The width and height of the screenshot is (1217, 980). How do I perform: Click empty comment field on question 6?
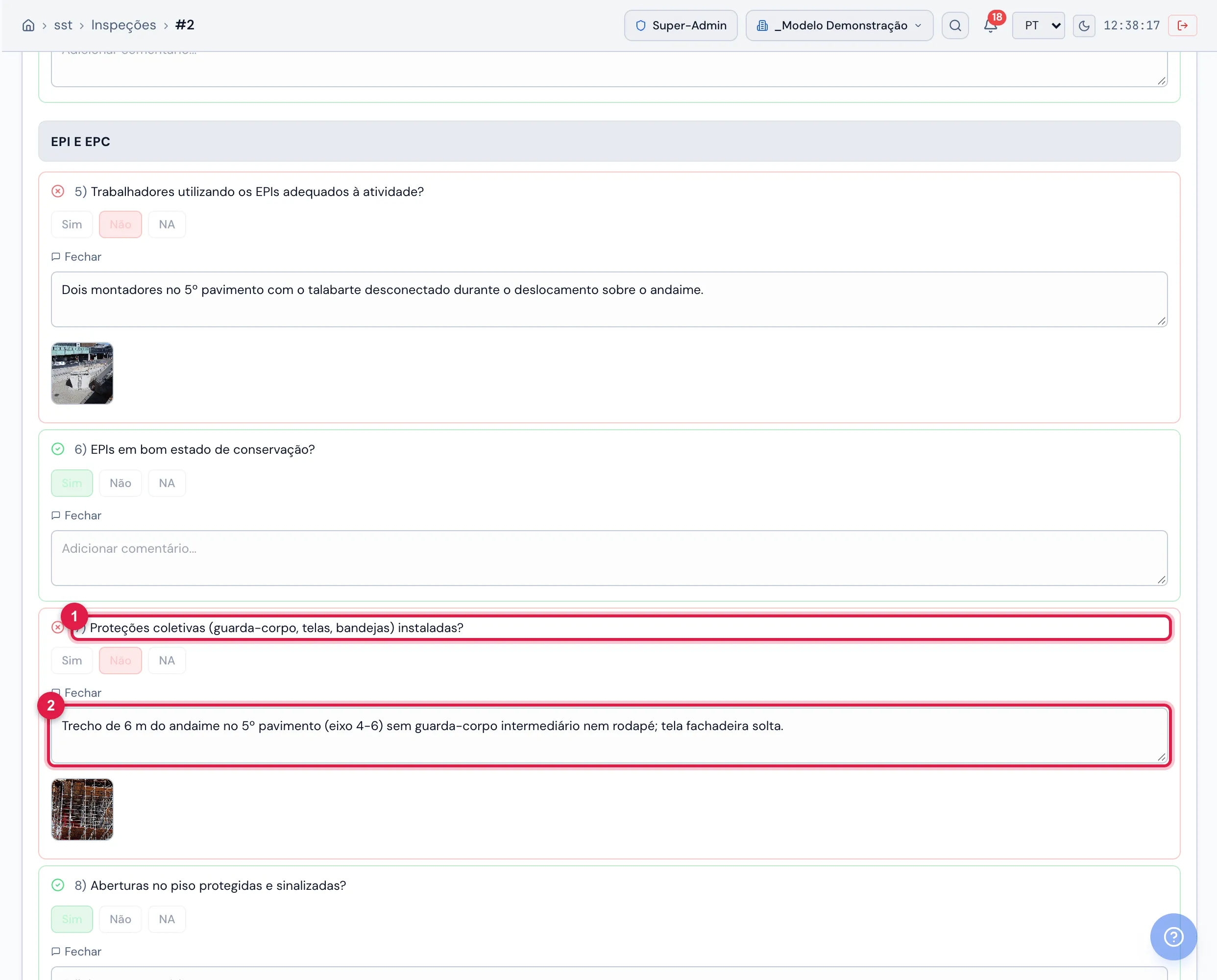click(x=609, y=558)
